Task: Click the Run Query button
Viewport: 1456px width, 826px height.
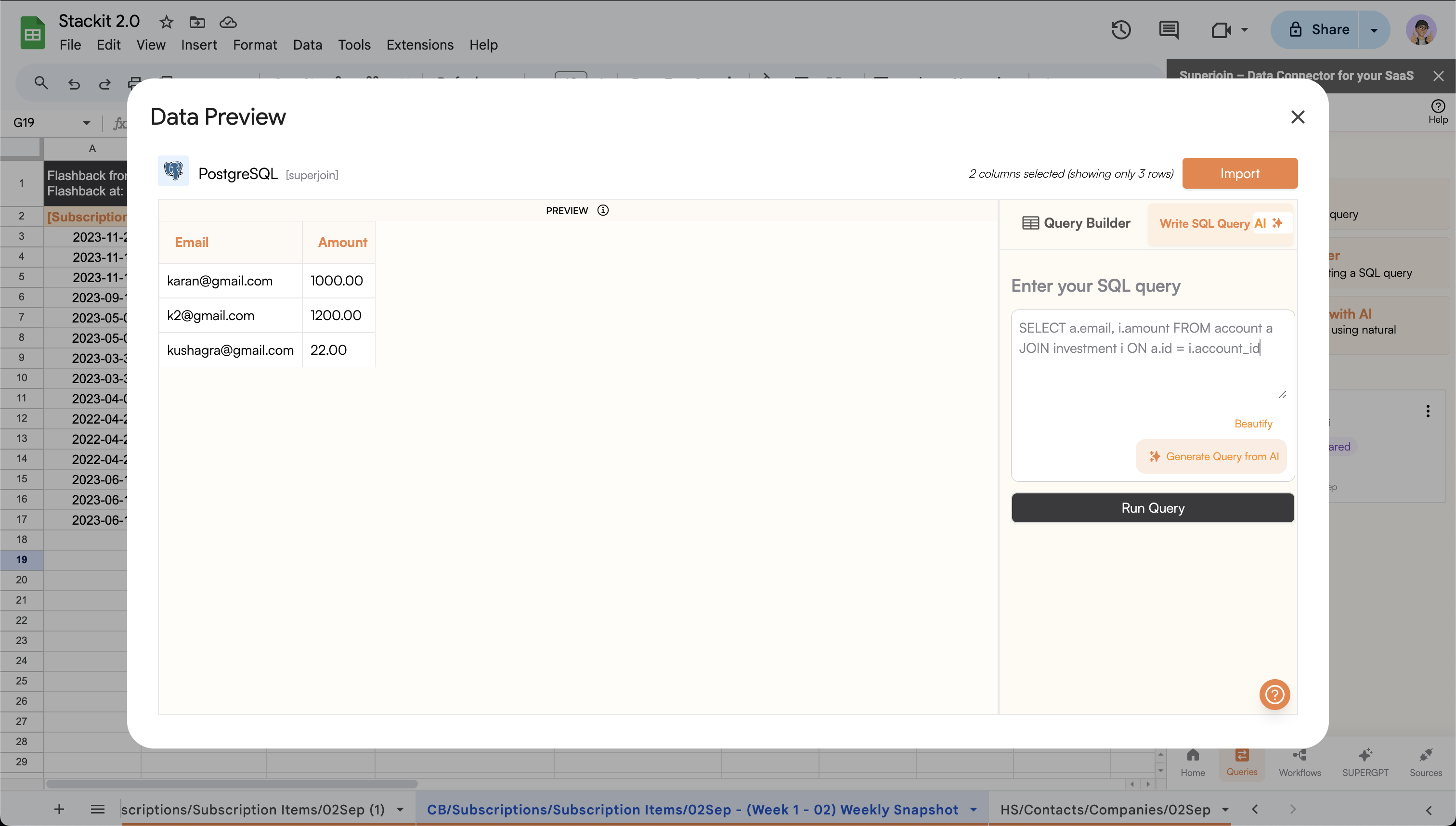Action: point(1153,508)
